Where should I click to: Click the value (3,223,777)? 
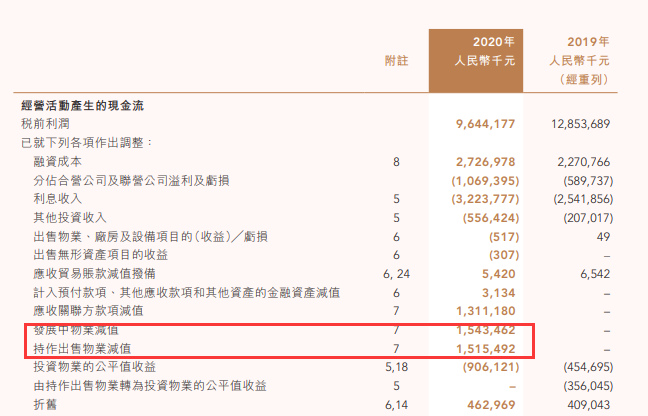(x=485, y=199)
